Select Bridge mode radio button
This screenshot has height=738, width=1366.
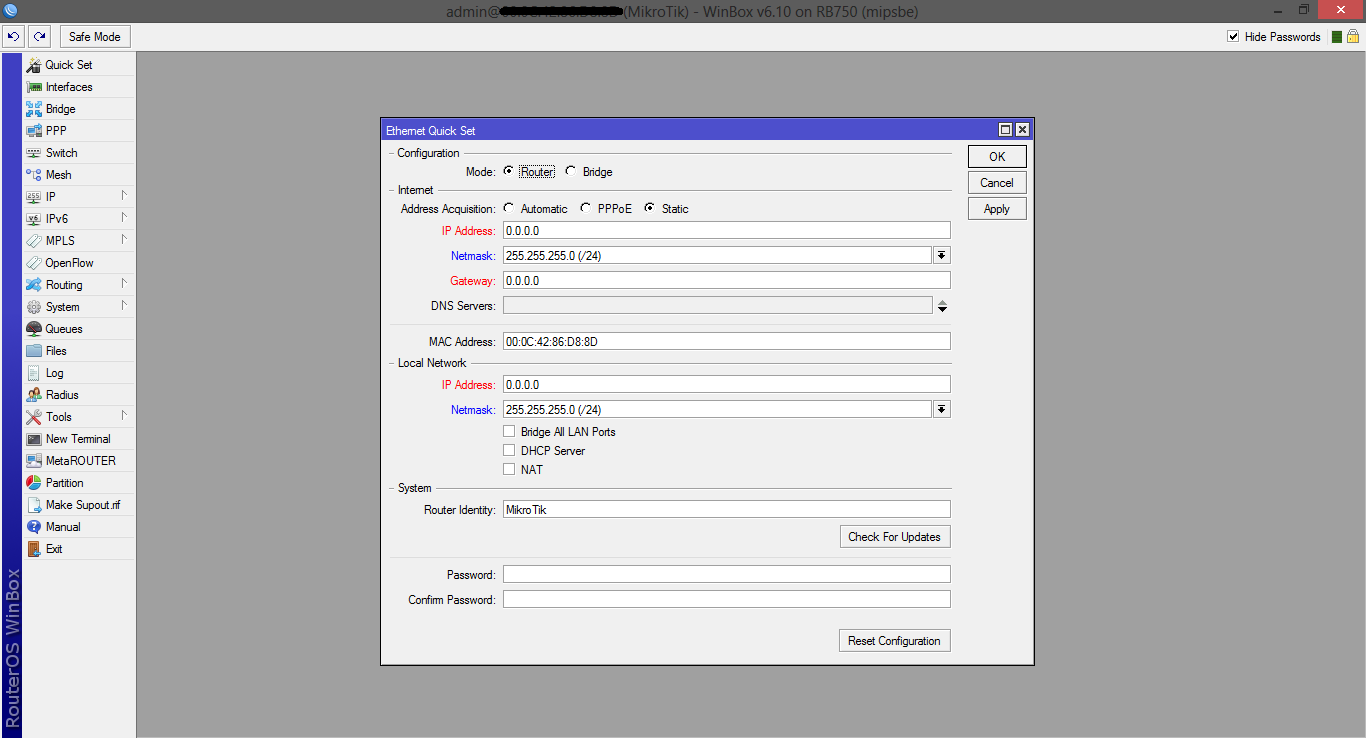point(571,171)
